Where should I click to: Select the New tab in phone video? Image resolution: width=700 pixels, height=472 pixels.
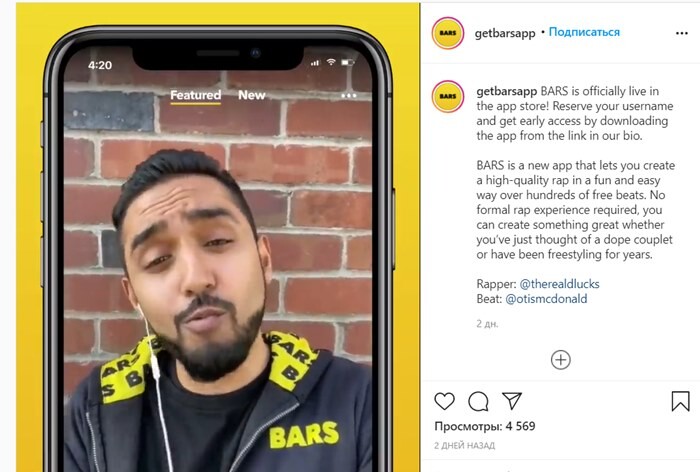252,95
